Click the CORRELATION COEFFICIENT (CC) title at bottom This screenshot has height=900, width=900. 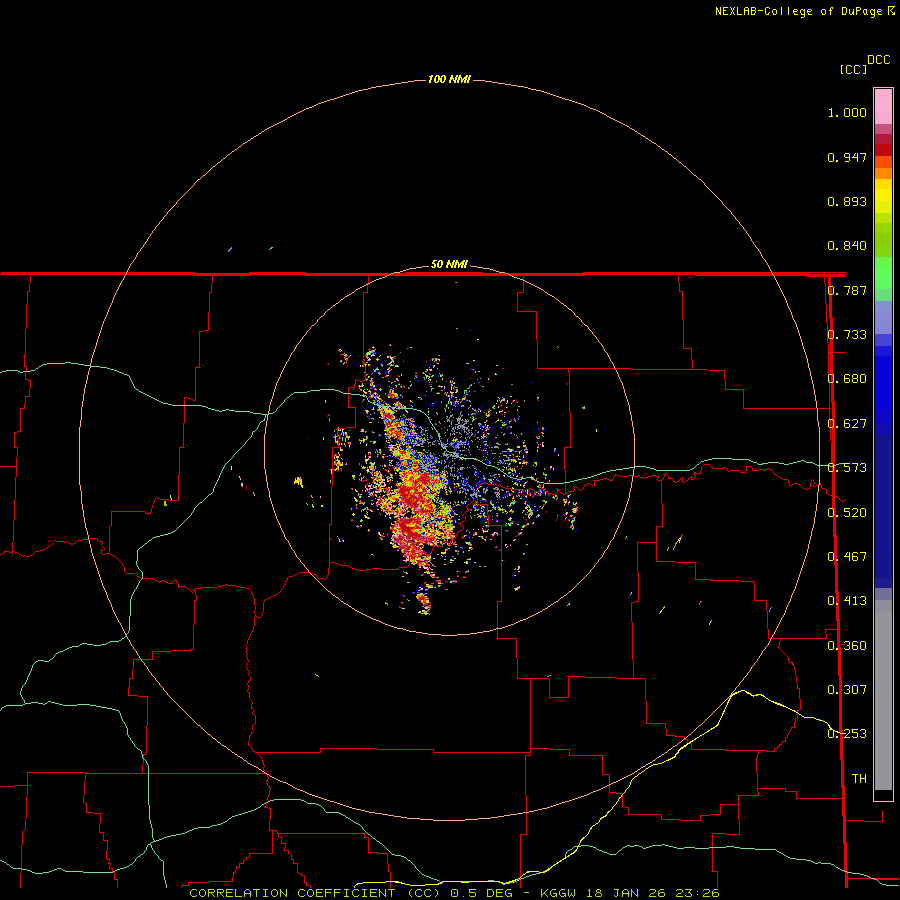pos(314,893)
